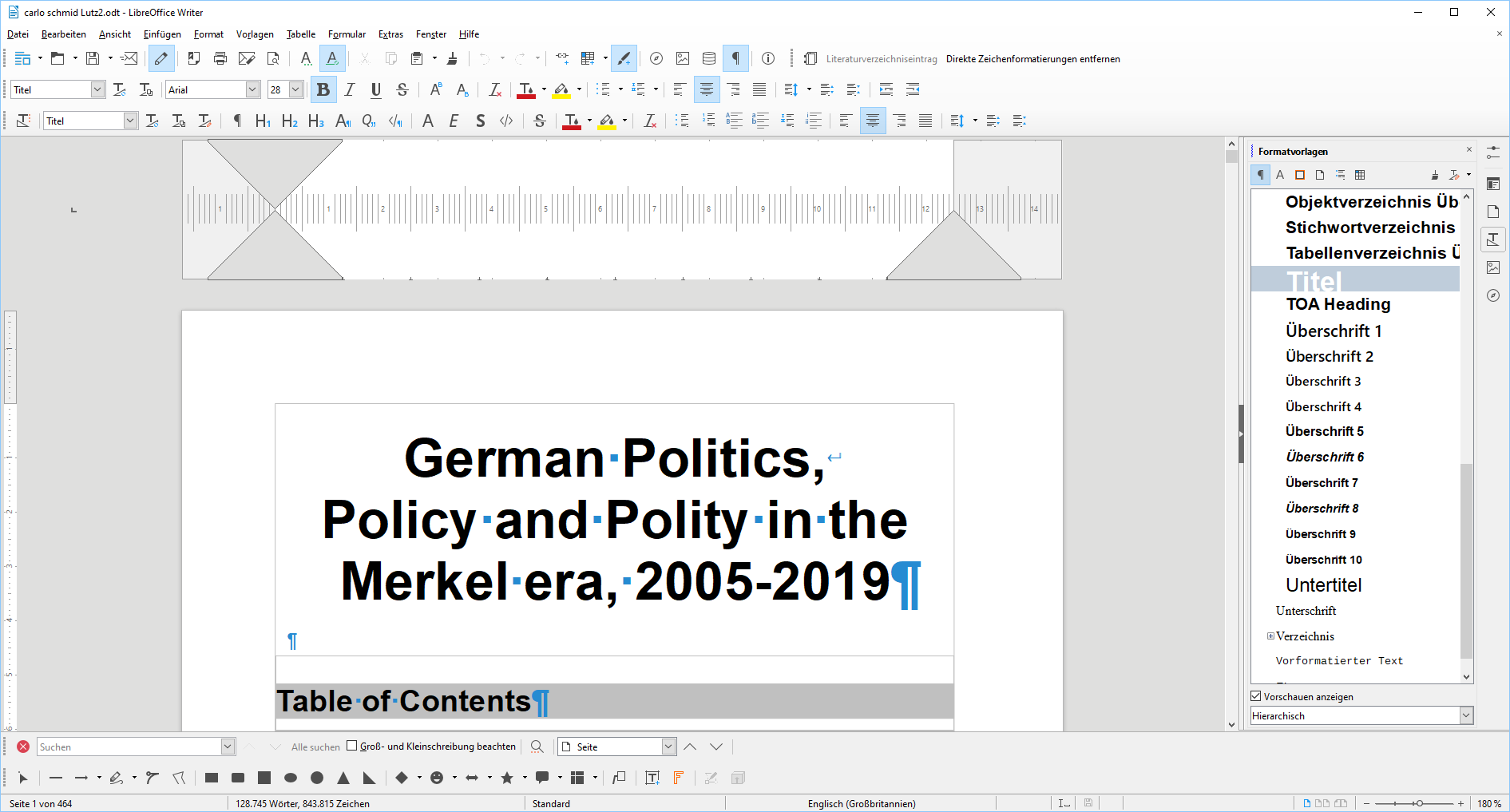Click the Save document icon

pos(93,58)
